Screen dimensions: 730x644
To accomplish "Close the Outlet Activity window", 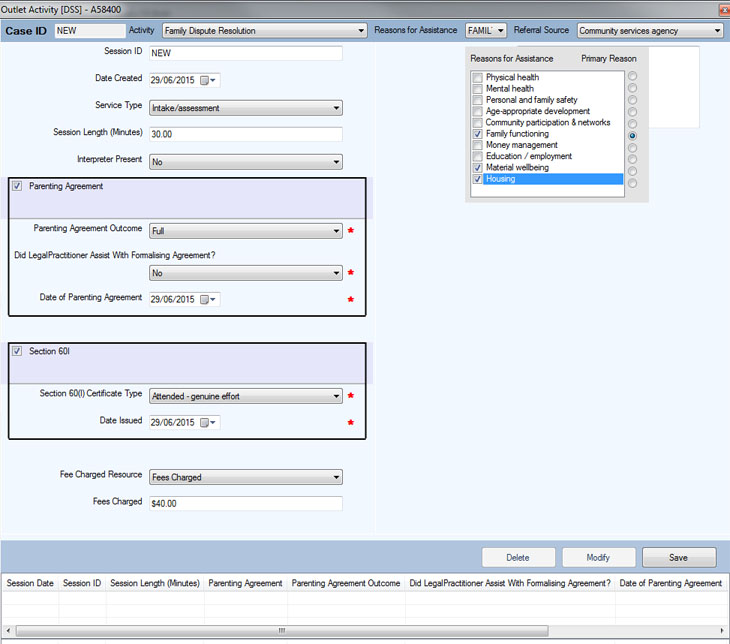I will click(722, 9).
